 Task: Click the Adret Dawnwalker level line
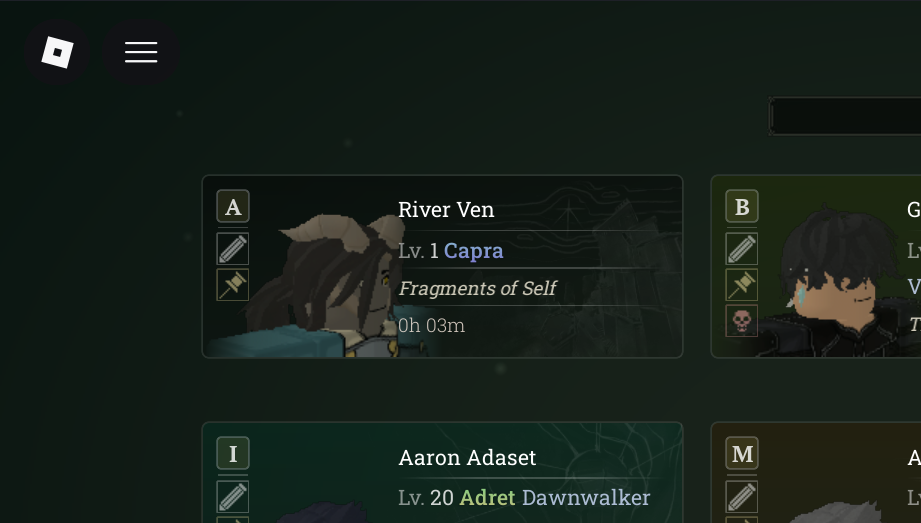524,497
